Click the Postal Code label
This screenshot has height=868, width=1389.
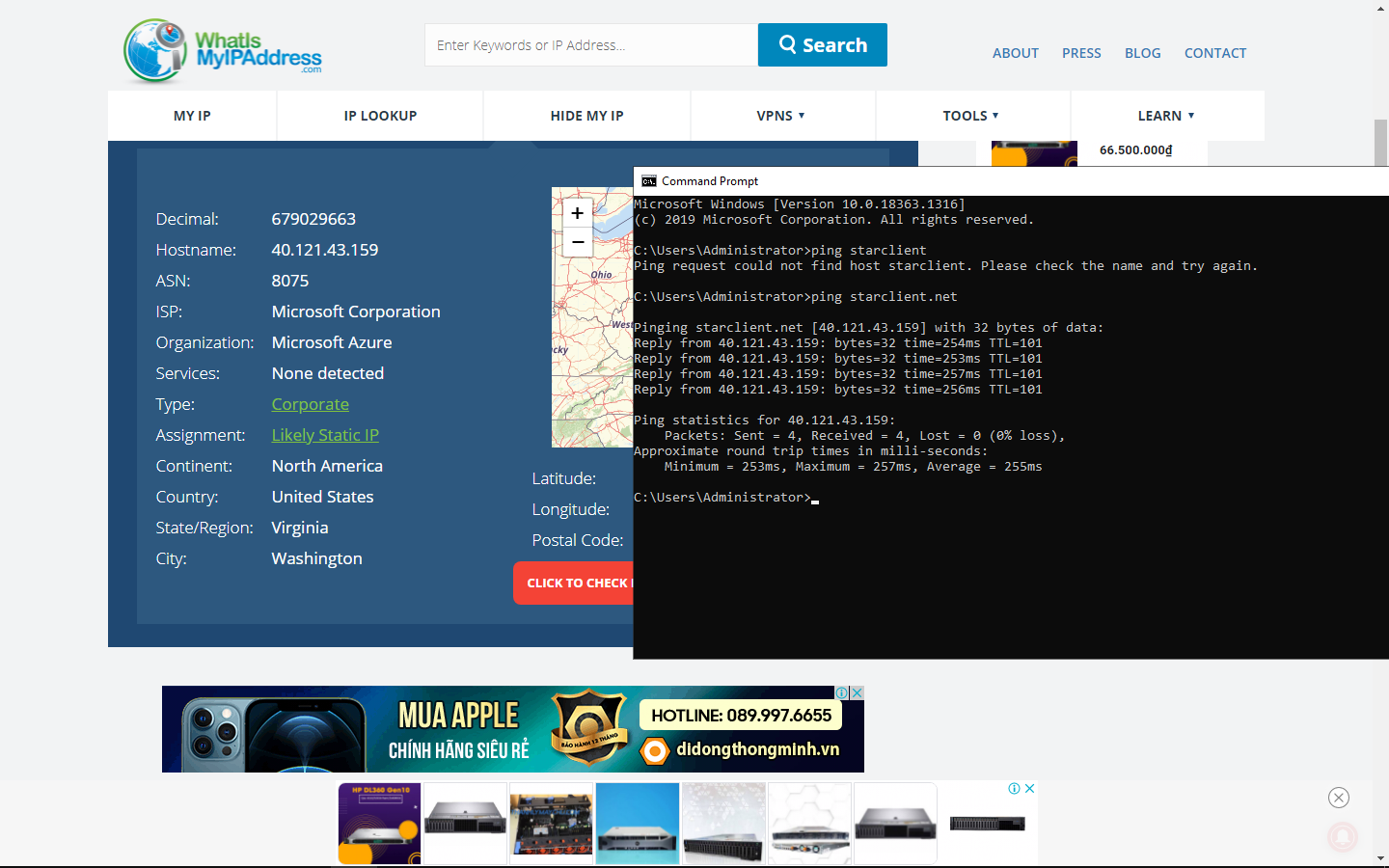click(x=578, y=540)
